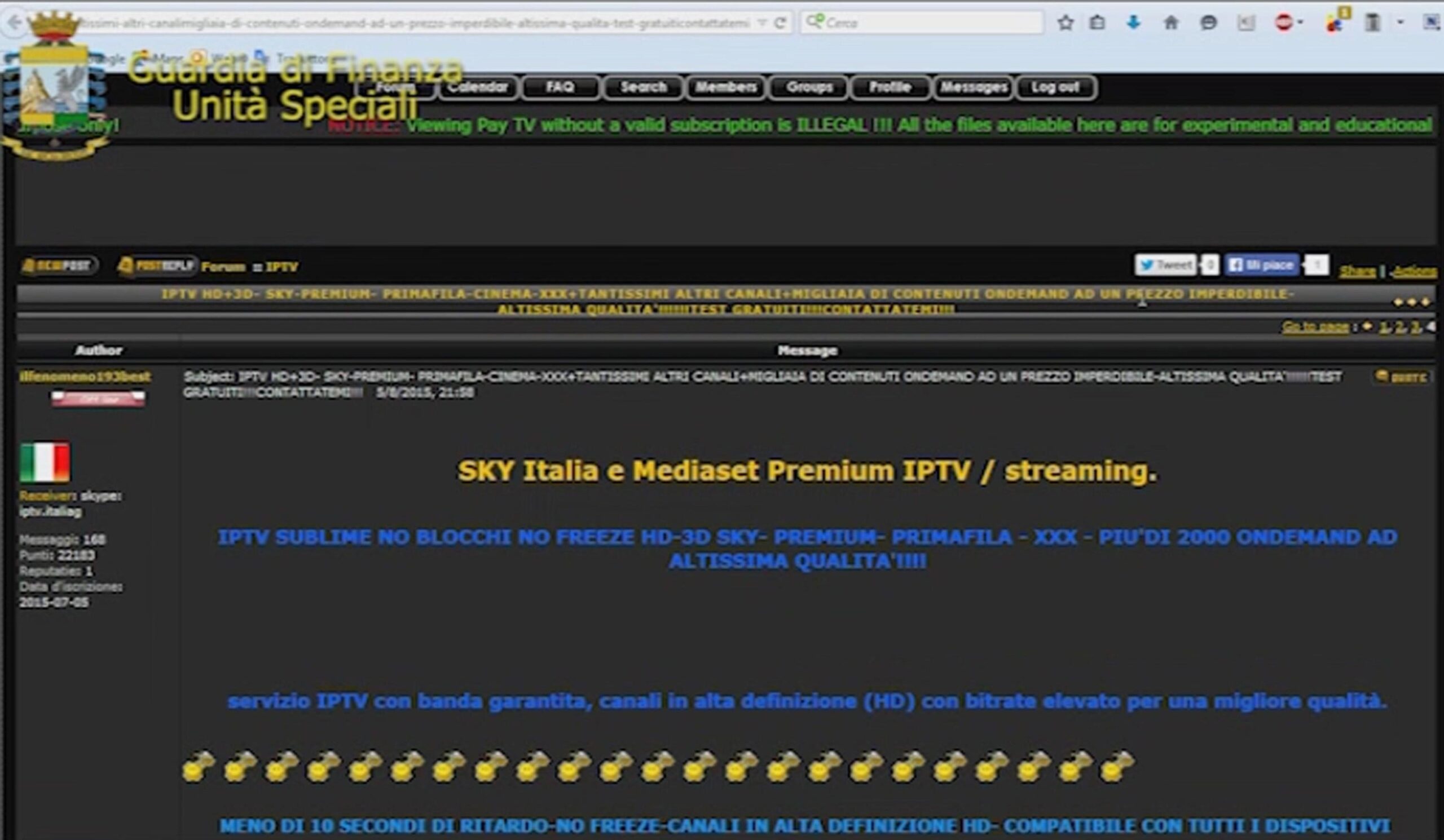Click the text MENO DI 10 SECONDI DI RITARDO

pyautogui.click(x=804, y=826)
